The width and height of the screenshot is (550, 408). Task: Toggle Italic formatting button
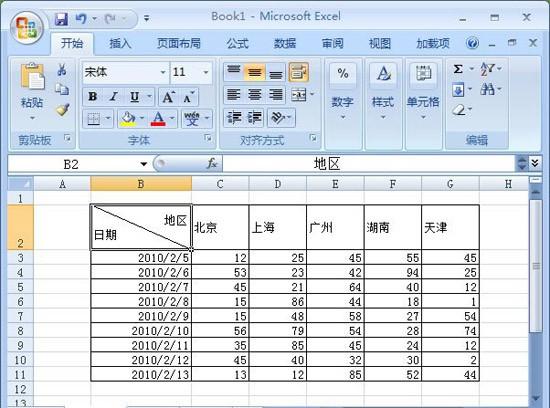click(114, 96)
